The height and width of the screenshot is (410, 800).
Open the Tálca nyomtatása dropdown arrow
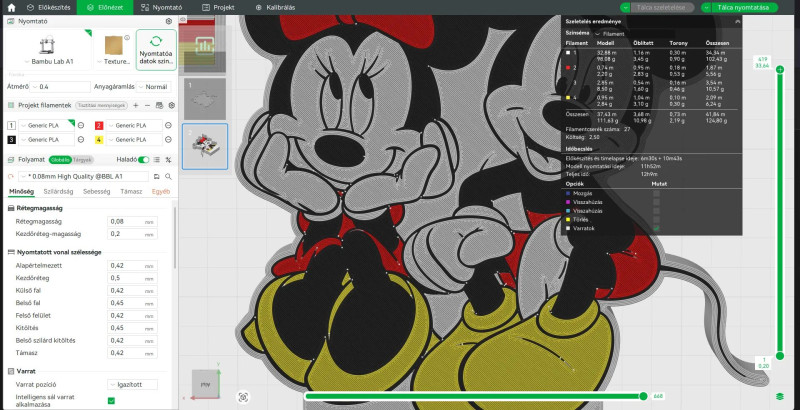click(707, 8)
